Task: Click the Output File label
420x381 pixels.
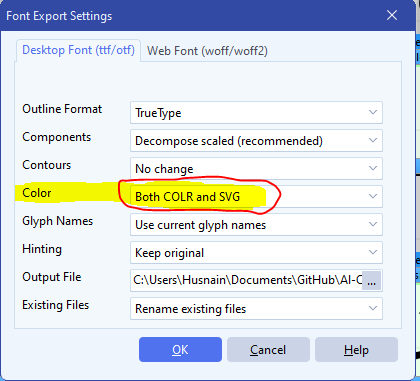Action: pyautogui.click(x=52, y=277)
